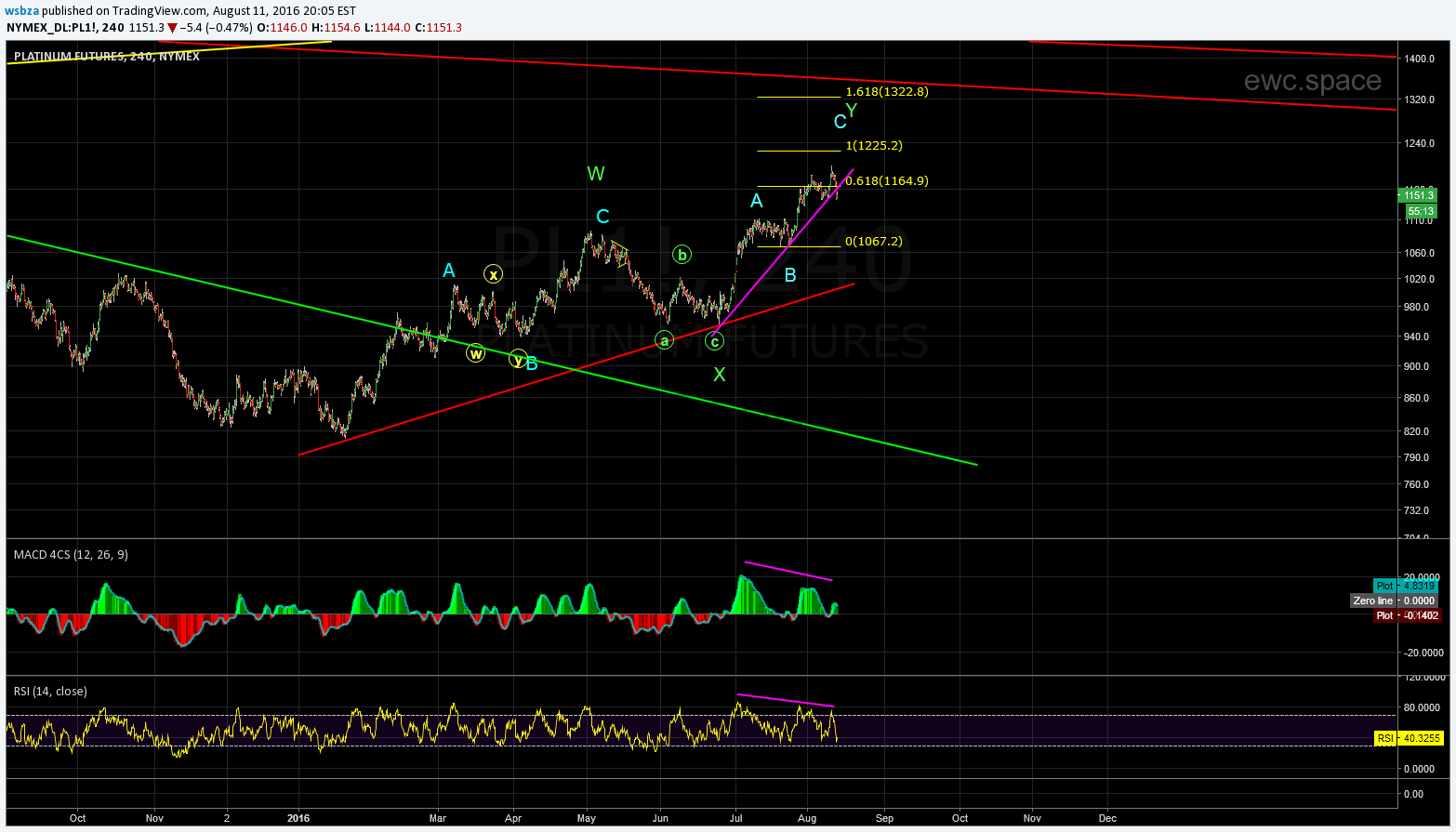
Task: Click the Zero line 0.0000 tag
Action: tap(1394, 601)
